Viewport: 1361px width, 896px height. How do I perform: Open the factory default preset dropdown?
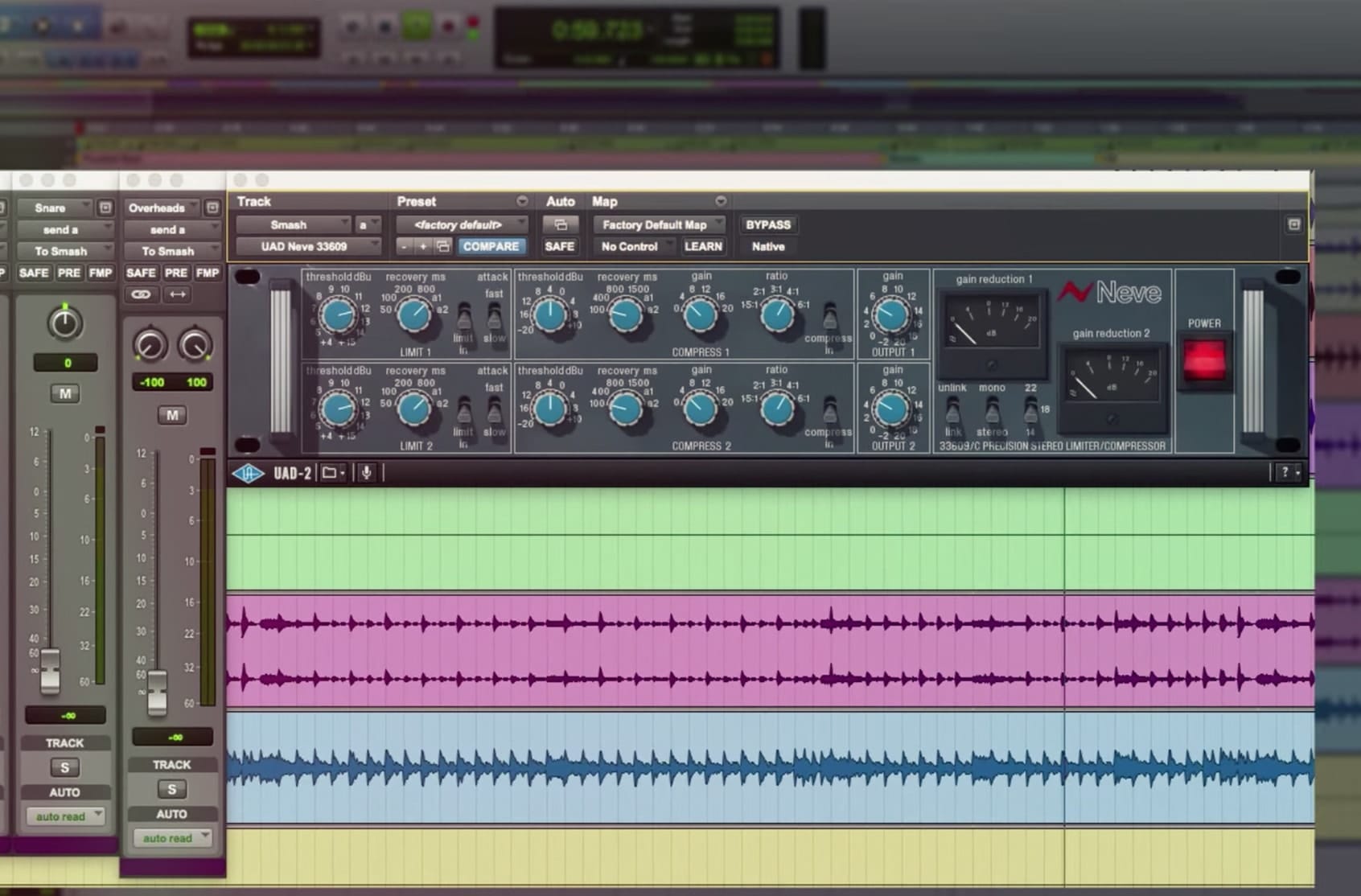tap(460, 224)
